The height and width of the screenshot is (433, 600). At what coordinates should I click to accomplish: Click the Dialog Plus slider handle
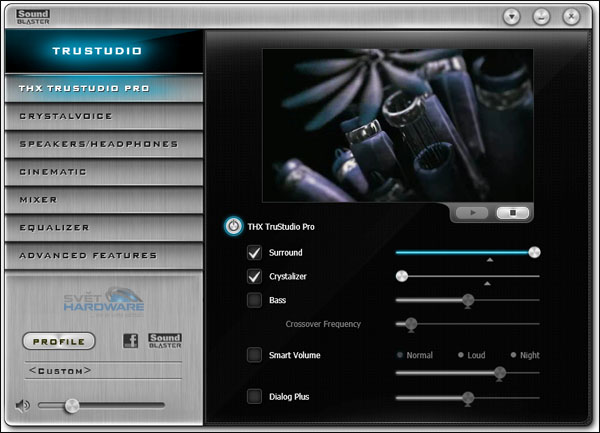click(x=468, y=399)
